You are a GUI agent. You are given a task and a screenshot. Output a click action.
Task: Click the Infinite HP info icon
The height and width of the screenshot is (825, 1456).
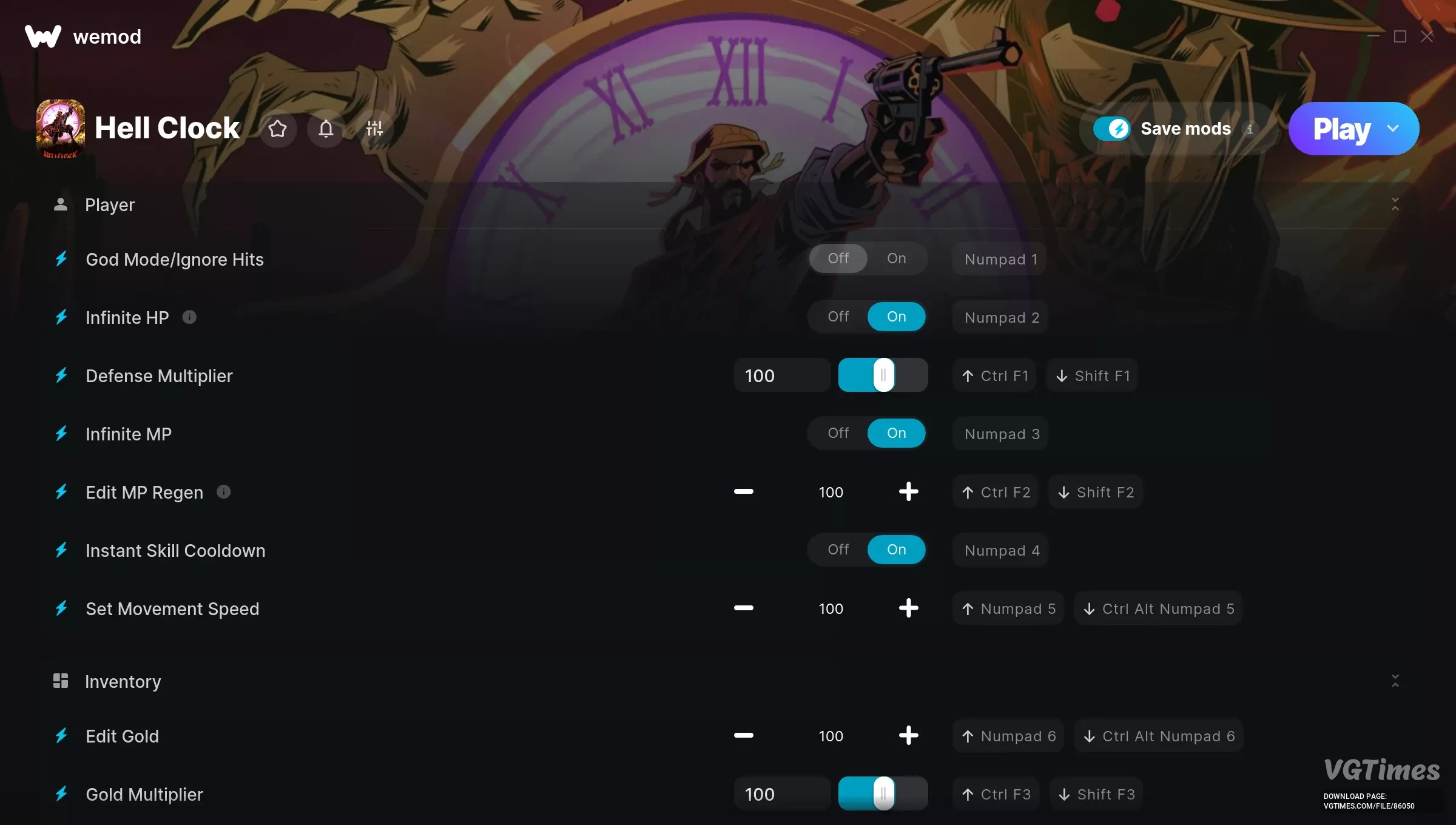click(x=189, y=317)
